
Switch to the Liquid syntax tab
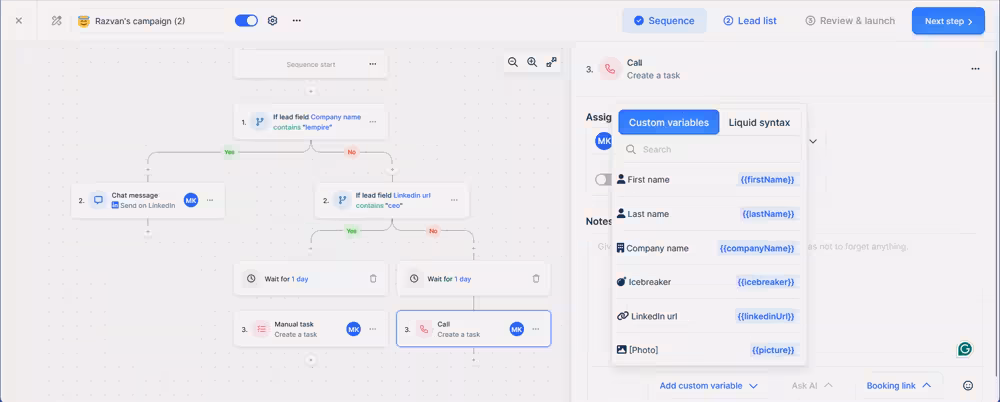(759, 122)
